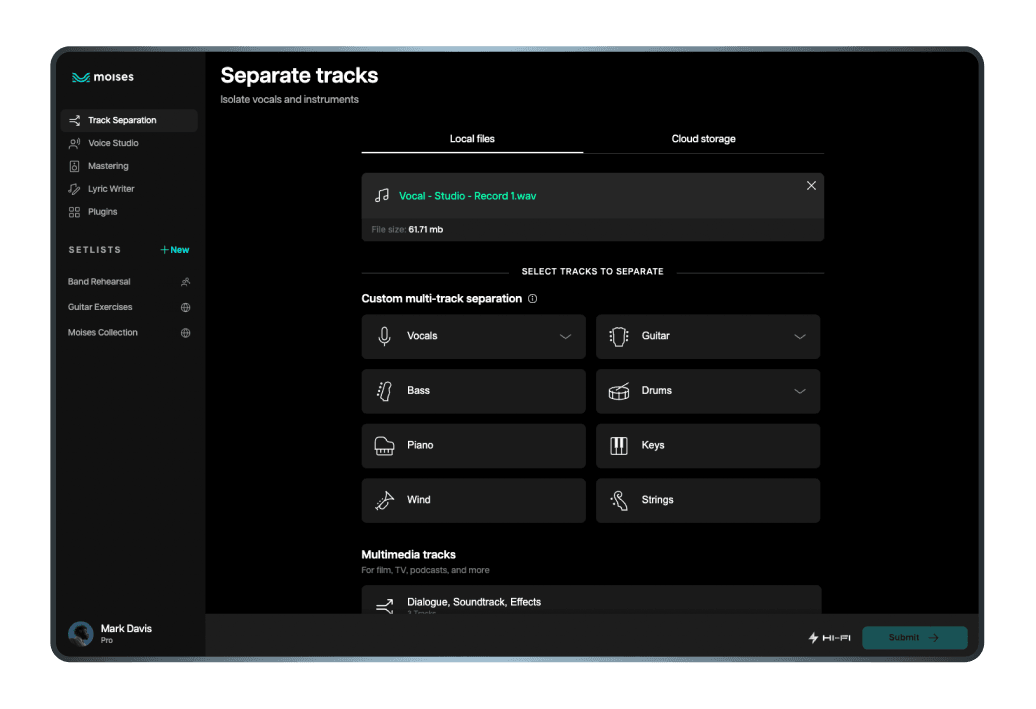
Task: Open Track Separation in the sidebar
Action: point(122,121)
